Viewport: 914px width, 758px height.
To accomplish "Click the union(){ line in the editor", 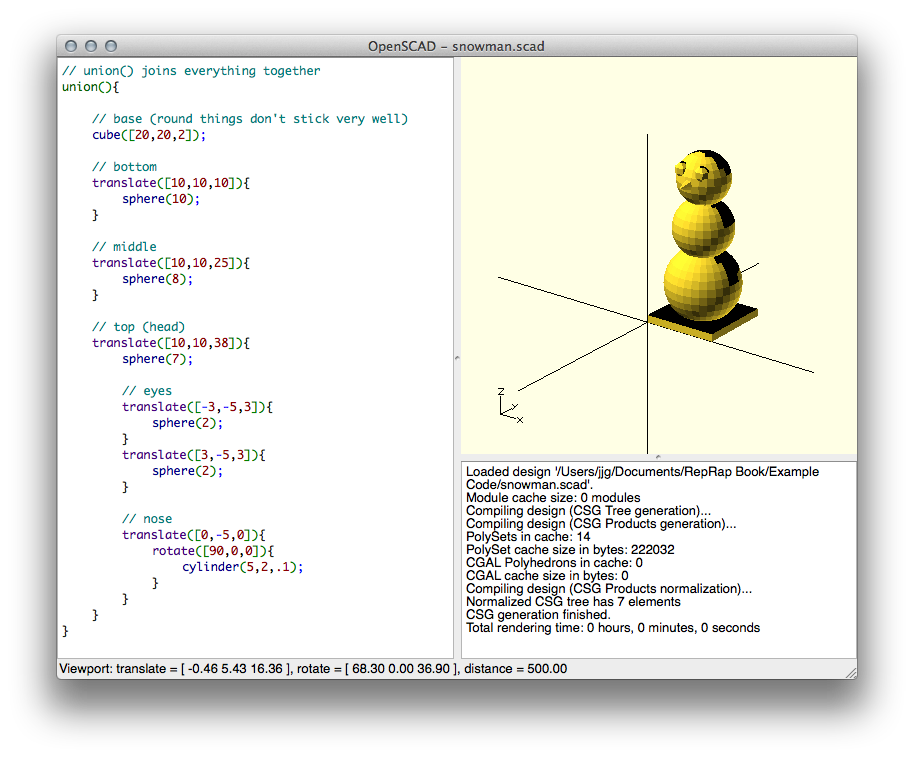I will click(90, 87).
